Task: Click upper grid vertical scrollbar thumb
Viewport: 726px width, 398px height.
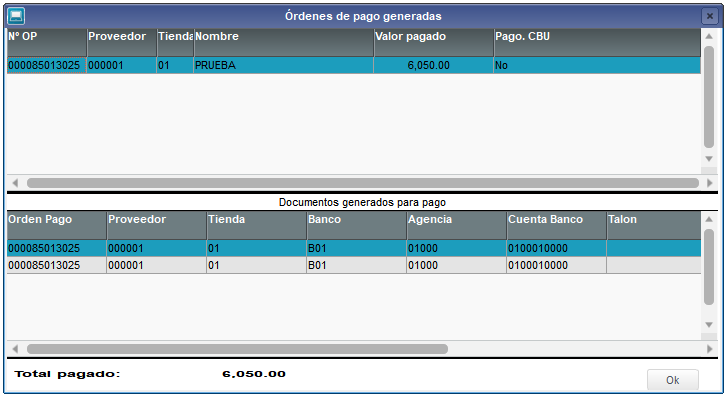Action: pos(709,96)
